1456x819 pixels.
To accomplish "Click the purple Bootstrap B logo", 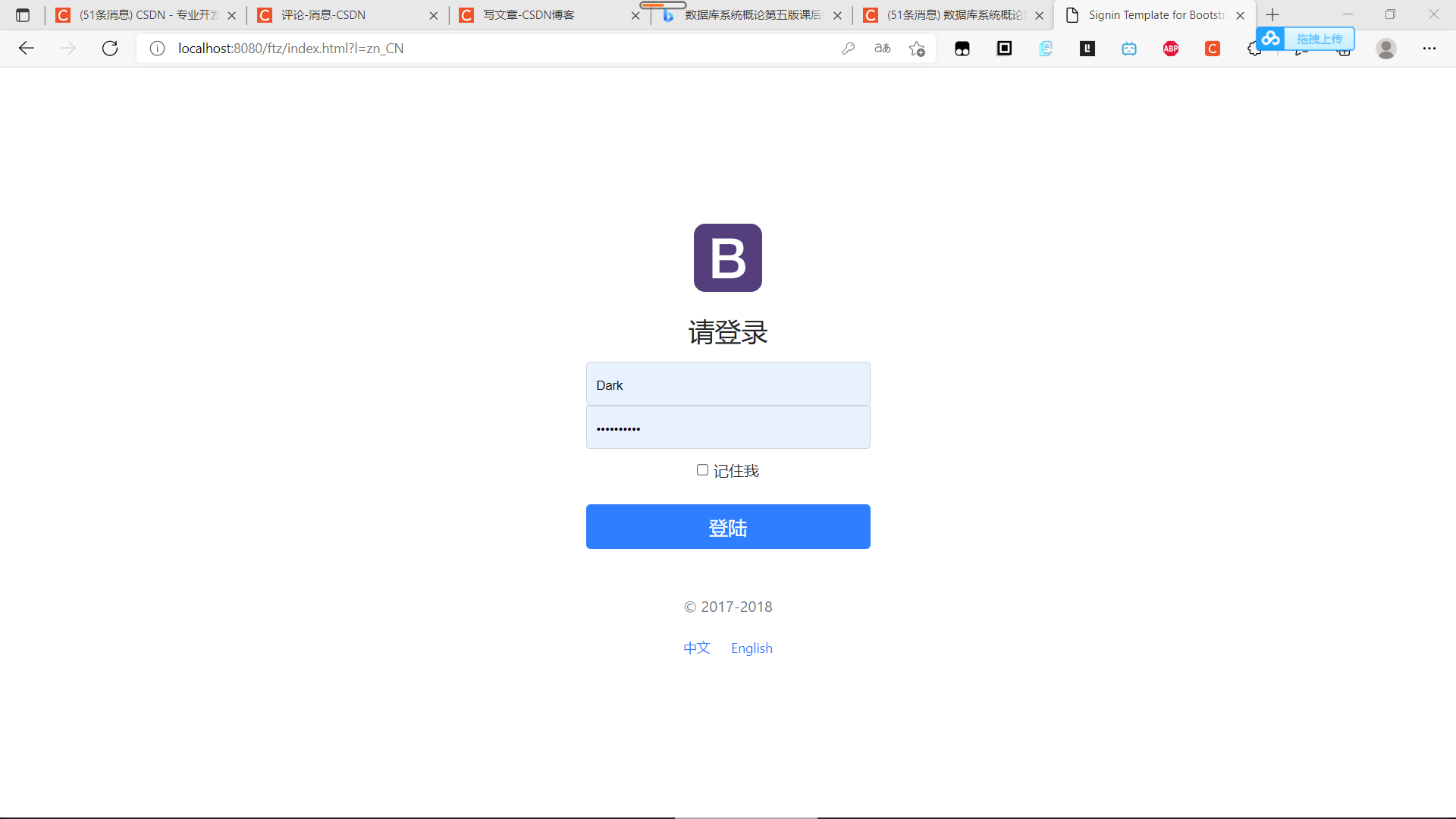I will [x=728, y=258].
